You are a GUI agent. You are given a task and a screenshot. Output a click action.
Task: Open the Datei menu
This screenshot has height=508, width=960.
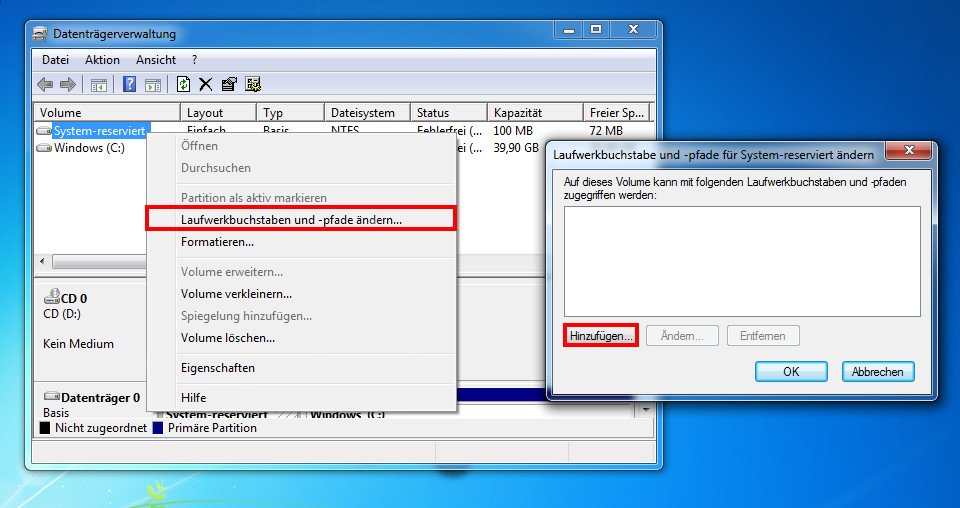[55, 60]
